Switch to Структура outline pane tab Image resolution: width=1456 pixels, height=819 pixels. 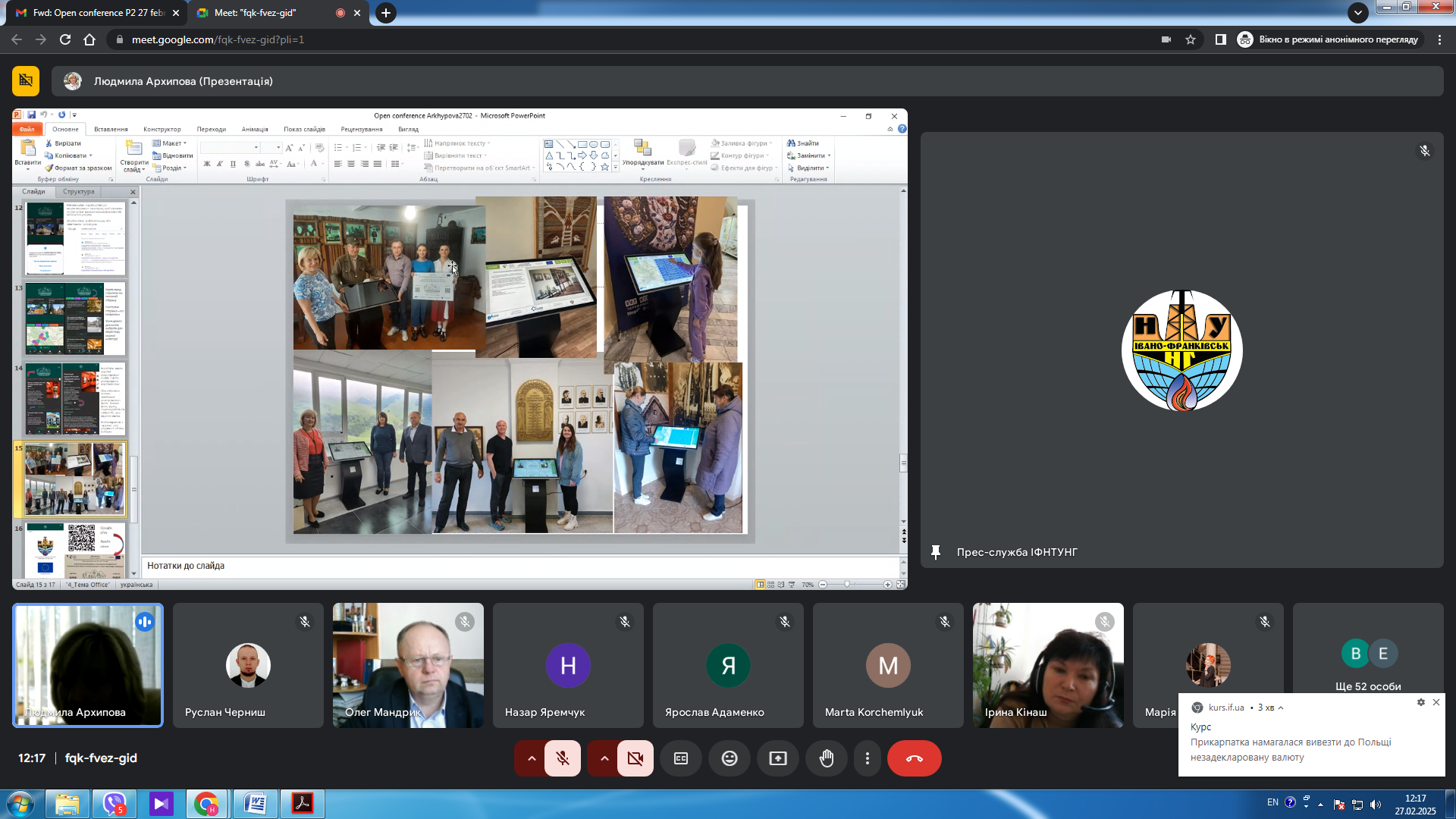[79, 192]
